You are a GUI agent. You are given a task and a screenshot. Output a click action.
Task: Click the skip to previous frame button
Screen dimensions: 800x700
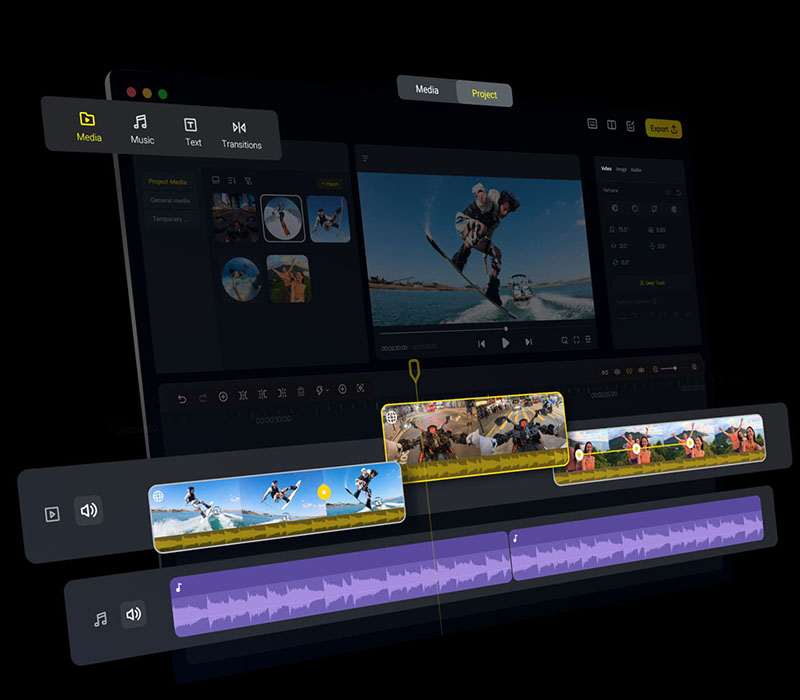click(481, 343)
